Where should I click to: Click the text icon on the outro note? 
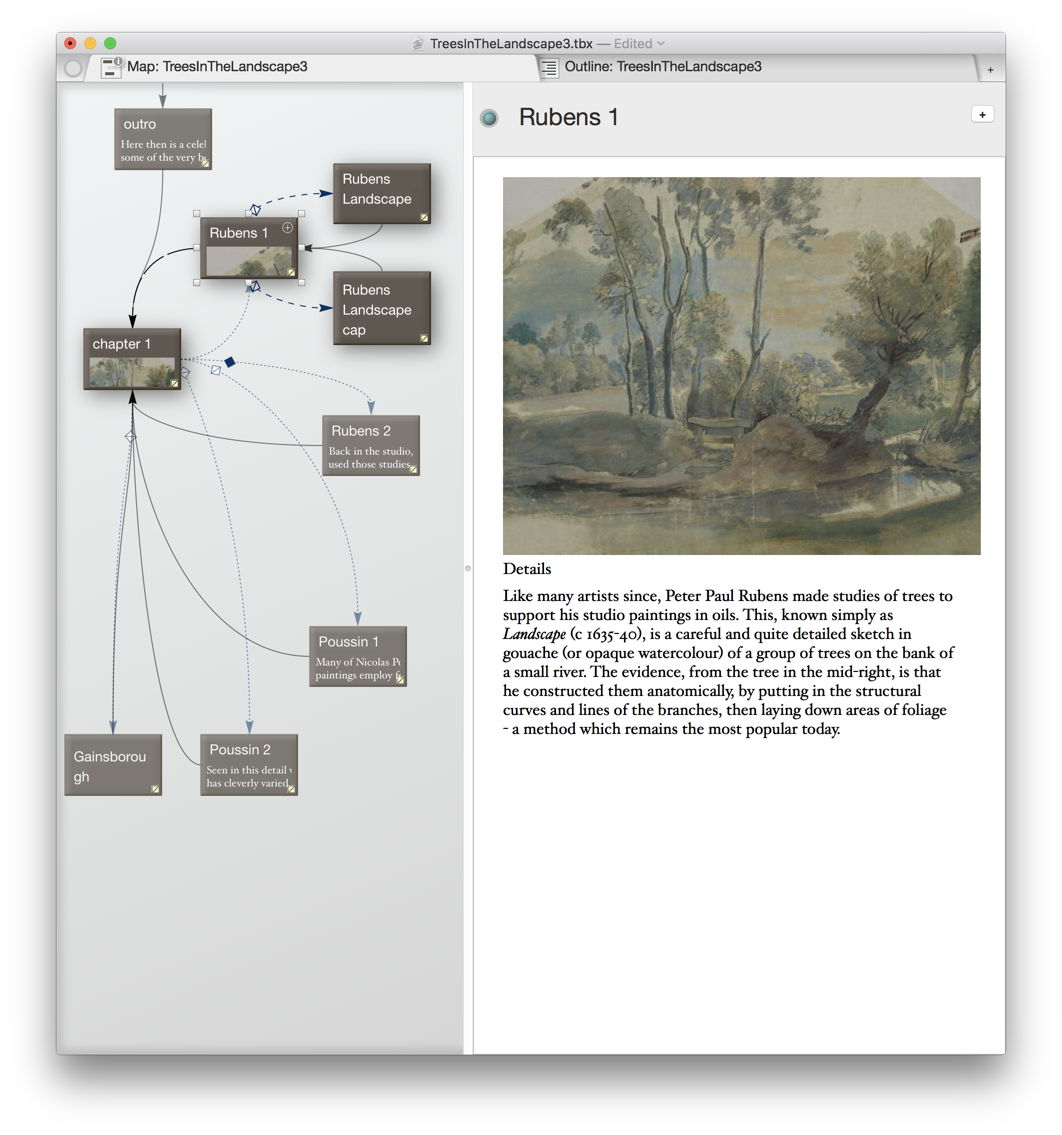206,162
